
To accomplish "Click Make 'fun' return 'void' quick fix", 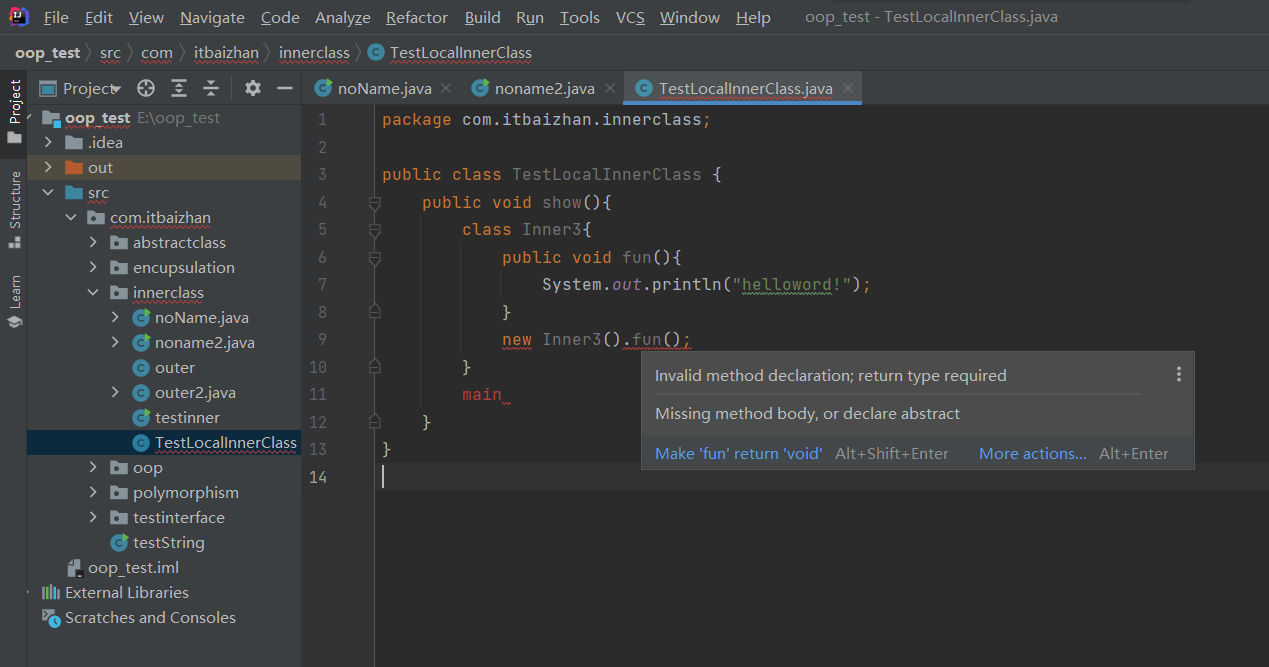I will (x=739, y=453).
